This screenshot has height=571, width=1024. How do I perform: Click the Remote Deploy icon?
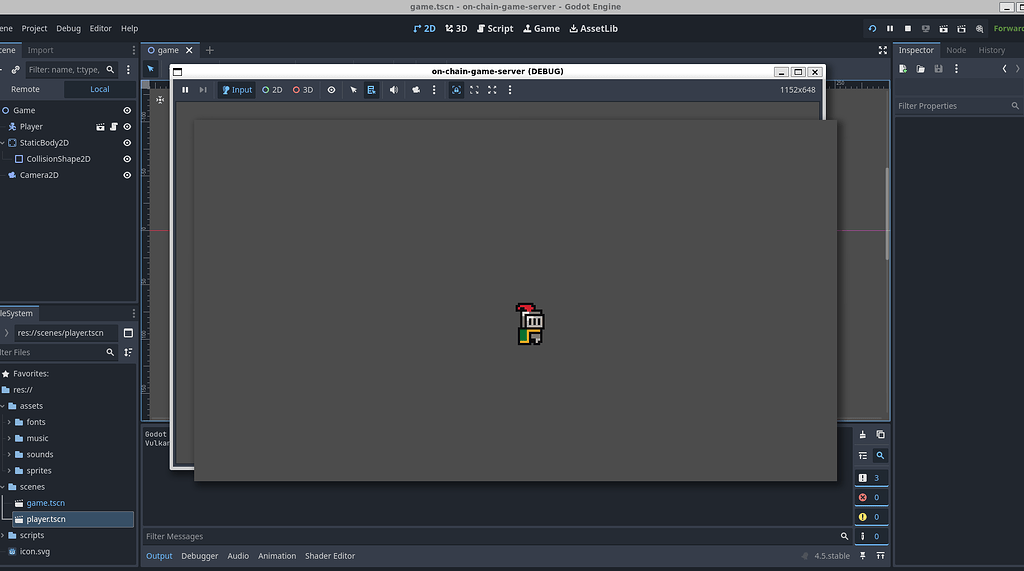pyautogui.click(x=925, y=29)
